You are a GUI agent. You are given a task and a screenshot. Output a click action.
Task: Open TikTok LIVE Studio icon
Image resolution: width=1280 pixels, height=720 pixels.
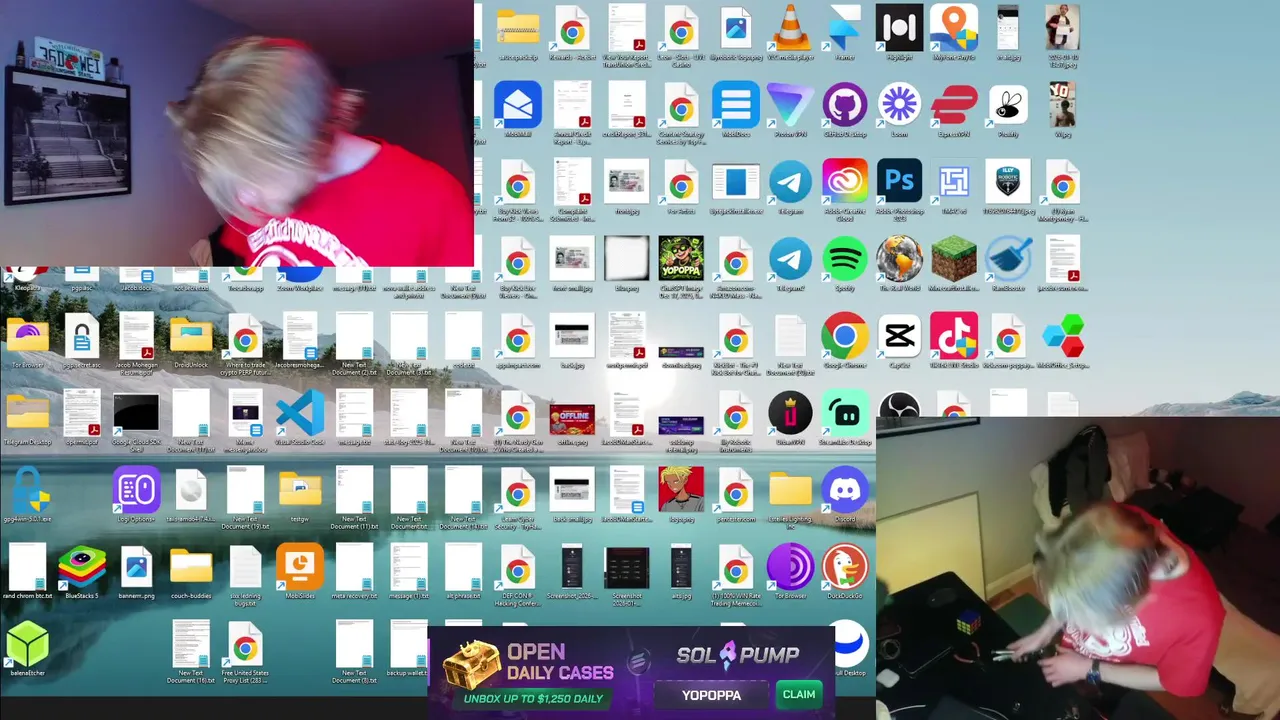953,336
